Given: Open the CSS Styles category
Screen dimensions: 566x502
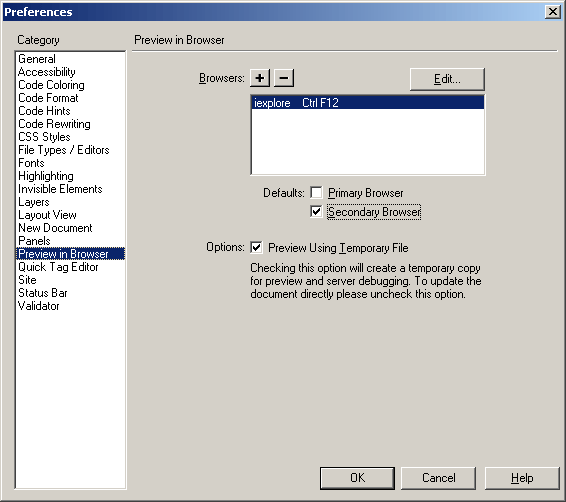Looking at the screenshot, I should pyautogui.click(x=44, y=137).
